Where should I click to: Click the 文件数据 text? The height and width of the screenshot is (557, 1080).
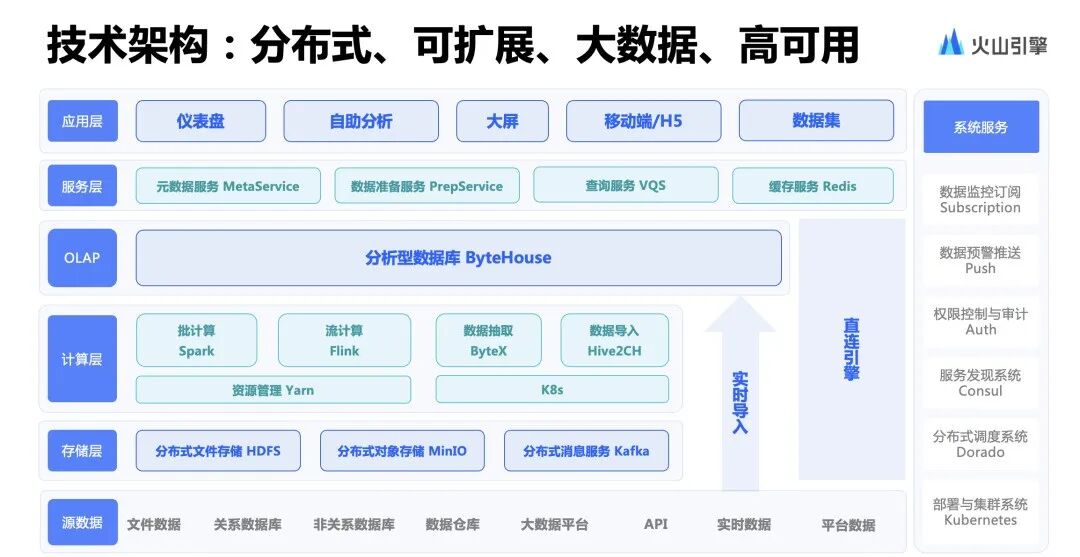click(154, 525)
